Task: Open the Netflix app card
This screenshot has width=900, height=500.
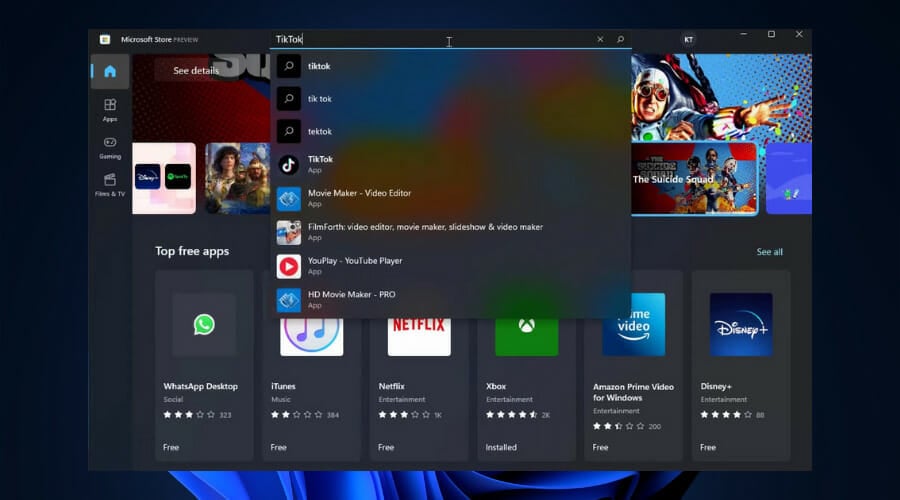Action: pyautogui.click(x=418, y=389)
